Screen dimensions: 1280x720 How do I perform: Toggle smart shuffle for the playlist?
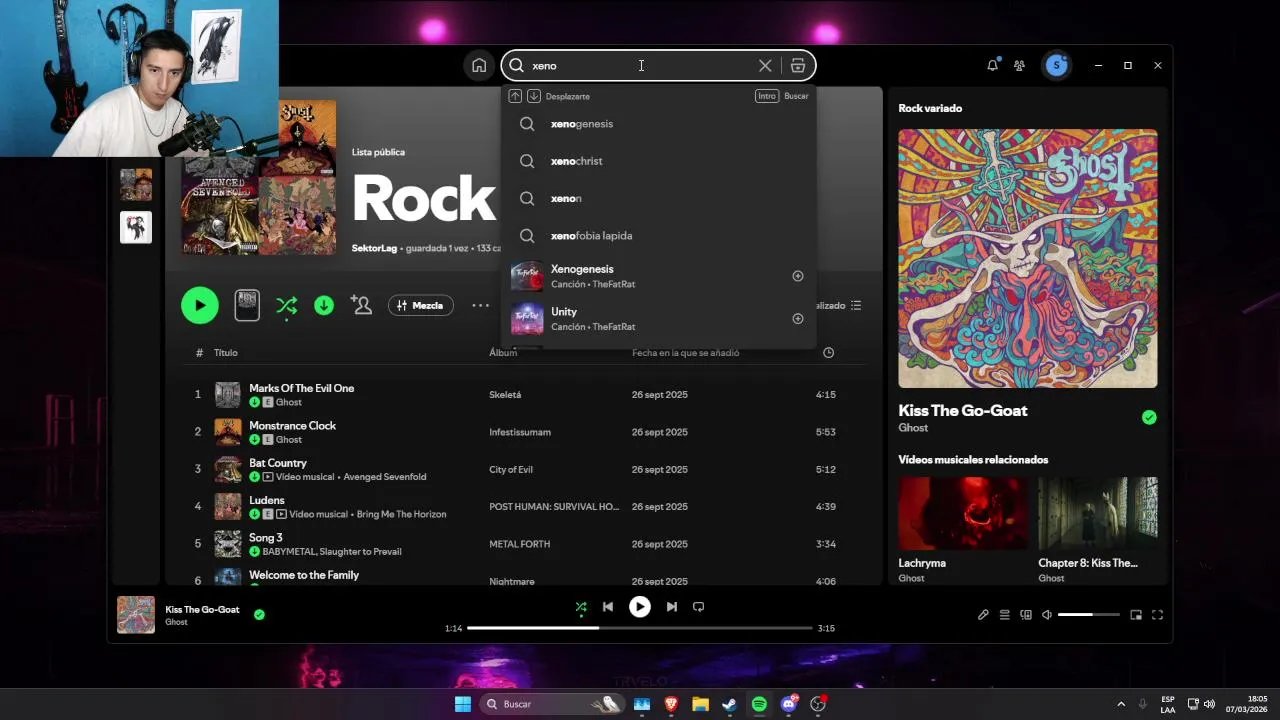tap(286, 306)
